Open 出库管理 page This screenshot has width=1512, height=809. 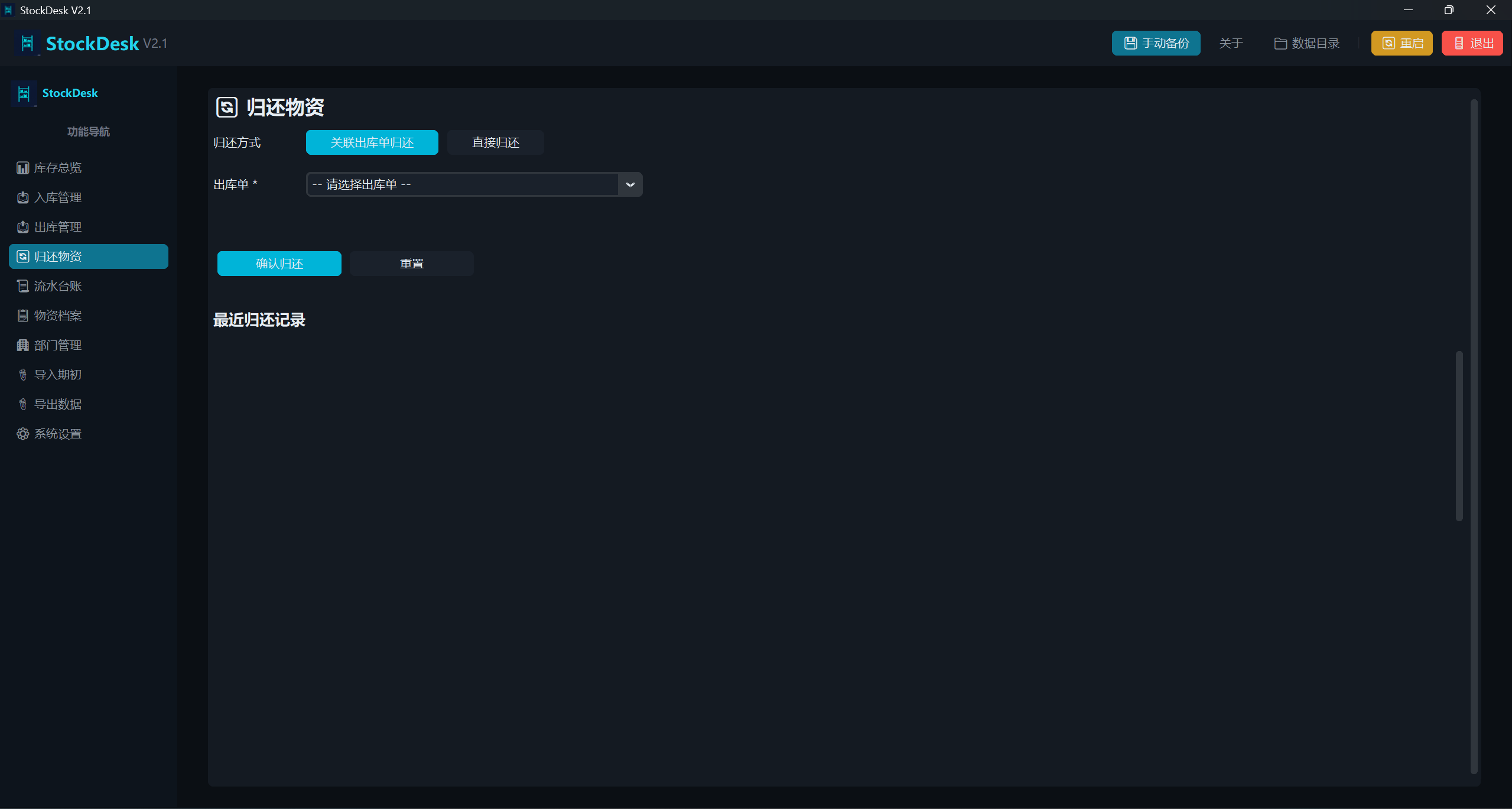pyautogui.click(x=89, y=227)
